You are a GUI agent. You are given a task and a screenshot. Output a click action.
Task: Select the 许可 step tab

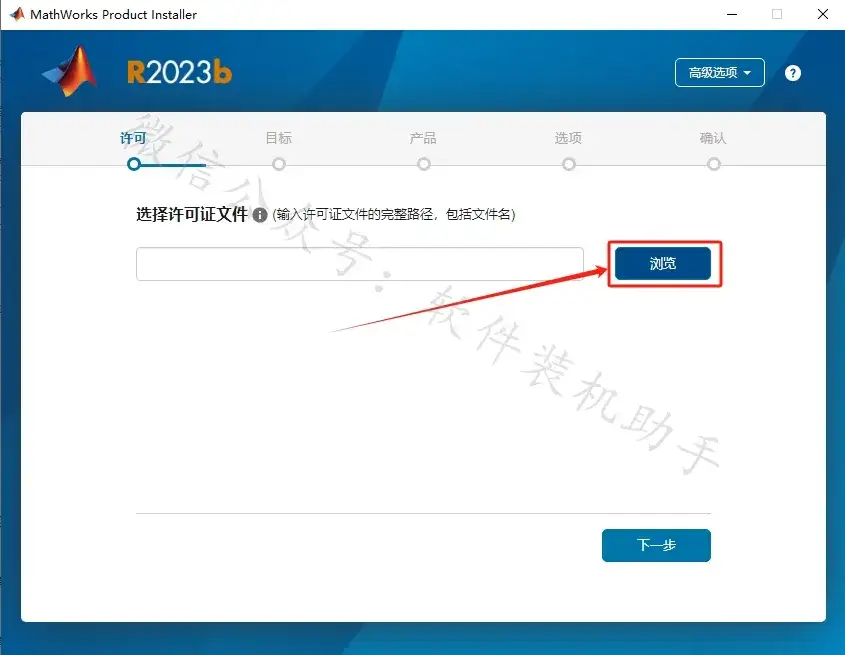pos(133,138)
